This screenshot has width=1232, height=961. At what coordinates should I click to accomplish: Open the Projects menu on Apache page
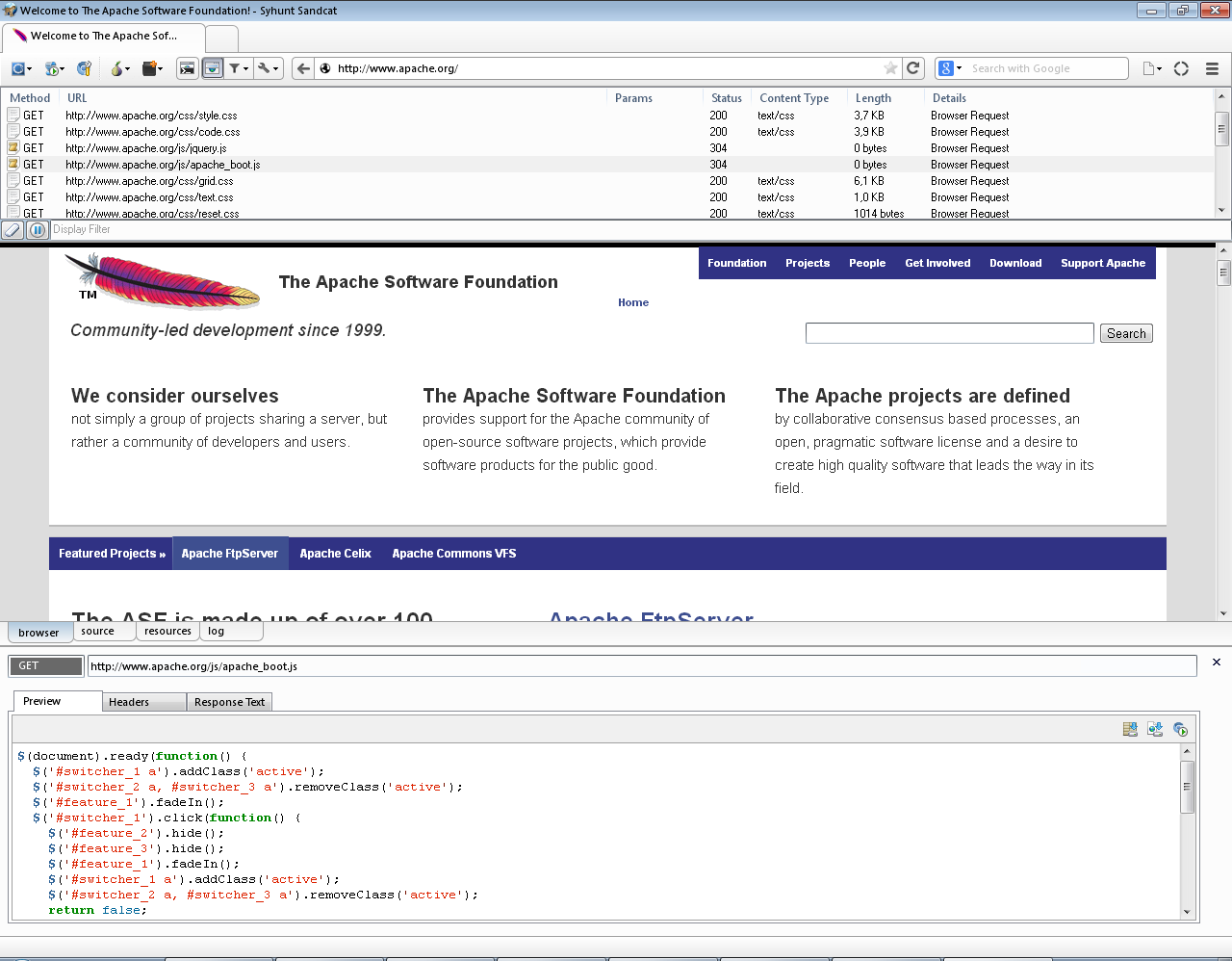point(808,263)
